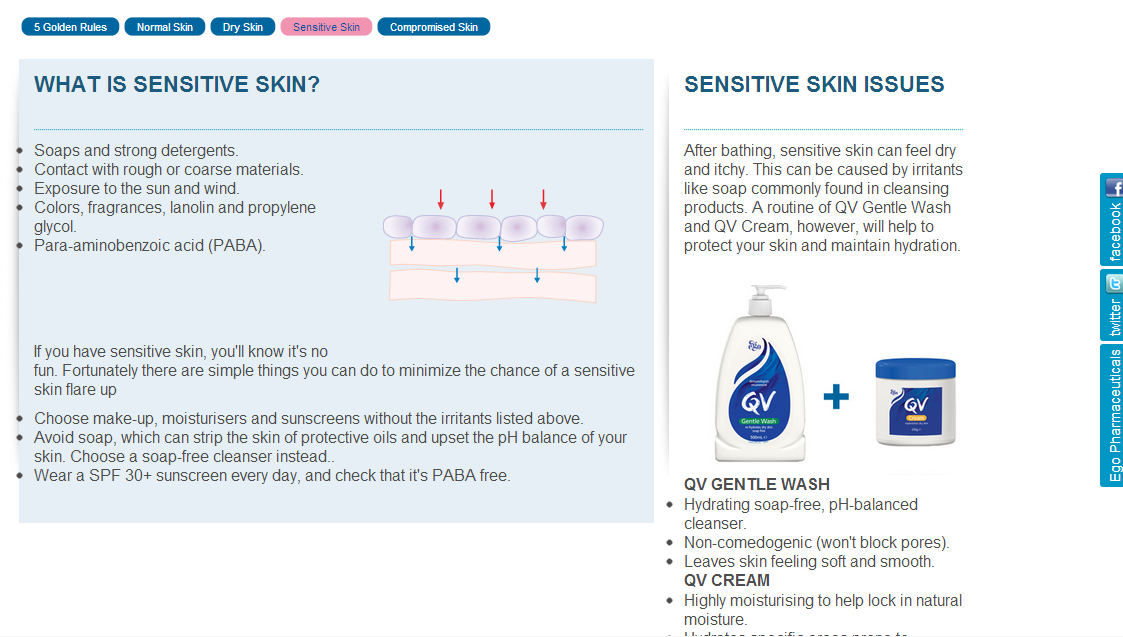Open the Twitter panel from the right sidebar
This screenshot has width=1123, height=637.
[x=1113, y=305]
